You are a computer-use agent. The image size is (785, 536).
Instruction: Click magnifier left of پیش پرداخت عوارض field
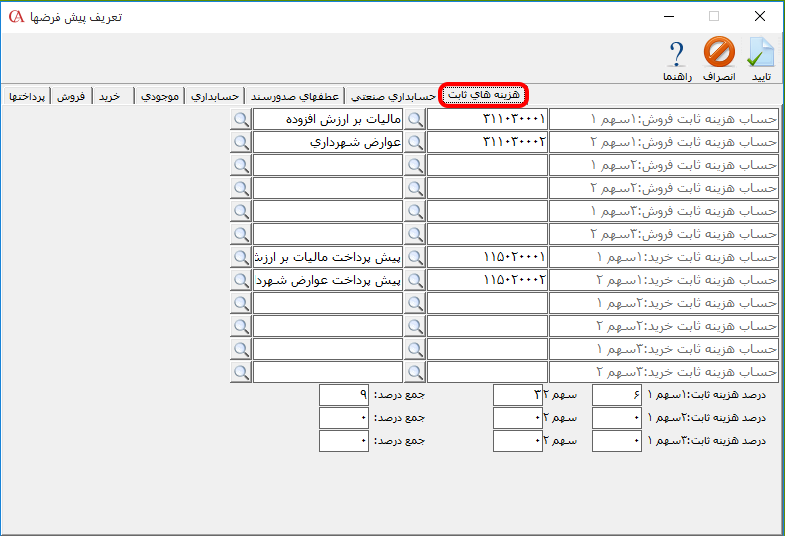(241, 280)
